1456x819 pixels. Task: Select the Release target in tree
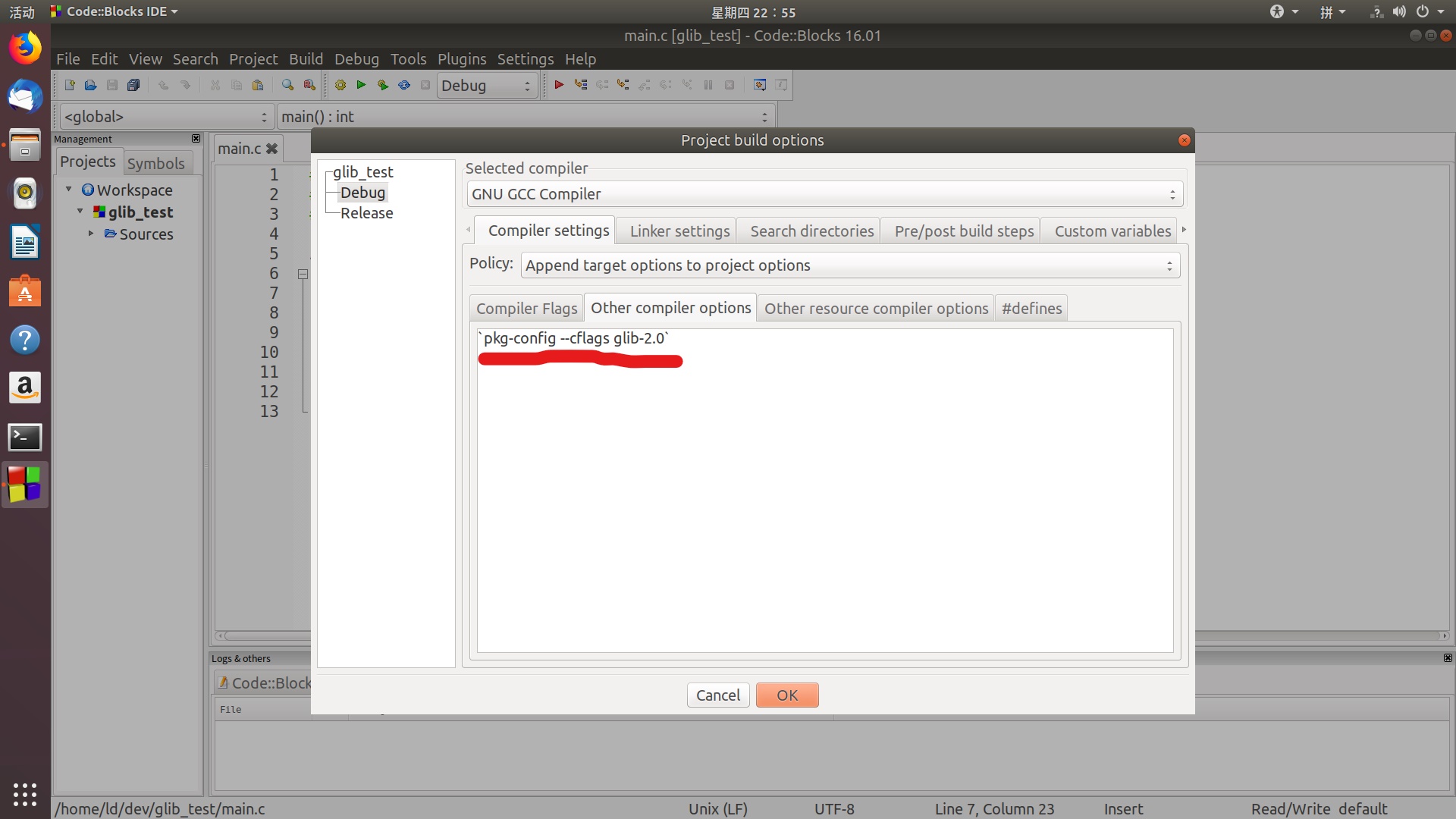point(366,213)
